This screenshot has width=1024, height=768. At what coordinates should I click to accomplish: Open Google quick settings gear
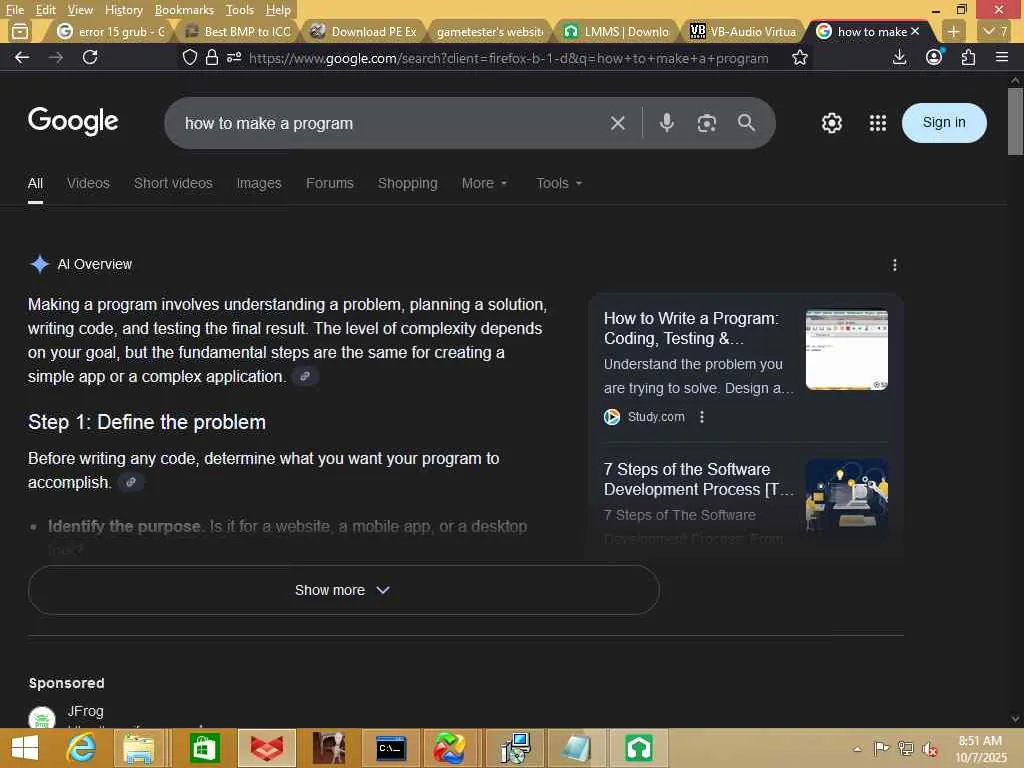[831, 123]
